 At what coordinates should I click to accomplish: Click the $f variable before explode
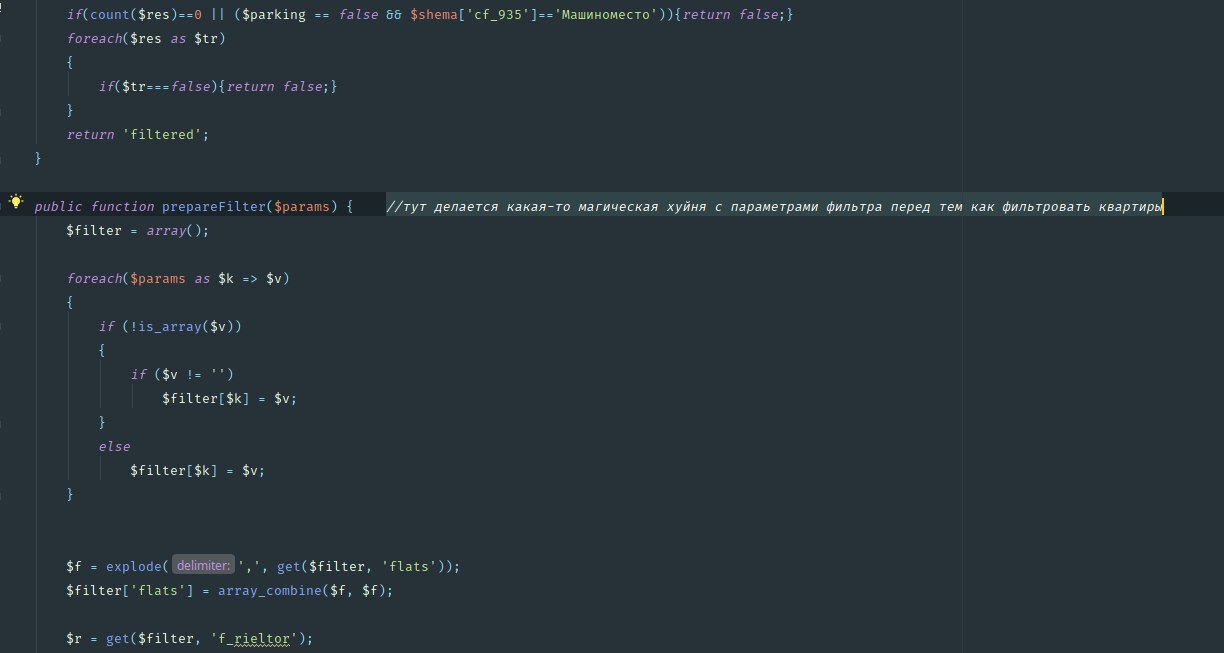pos(75,566)
